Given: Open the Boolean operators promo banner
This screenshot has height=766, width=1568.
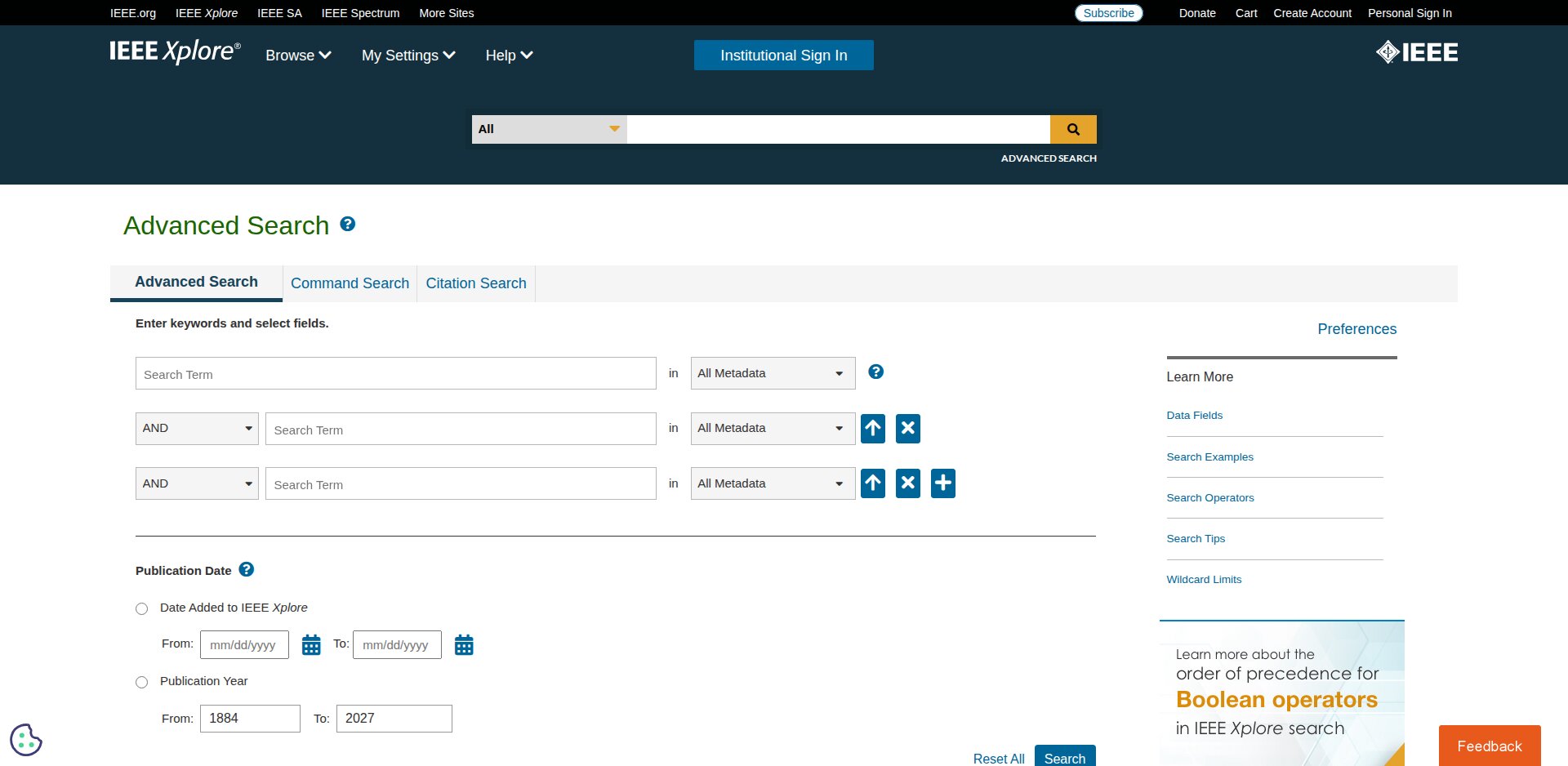Looking at the screenshot, I should pyautogui.click(x=1282, y=693).
